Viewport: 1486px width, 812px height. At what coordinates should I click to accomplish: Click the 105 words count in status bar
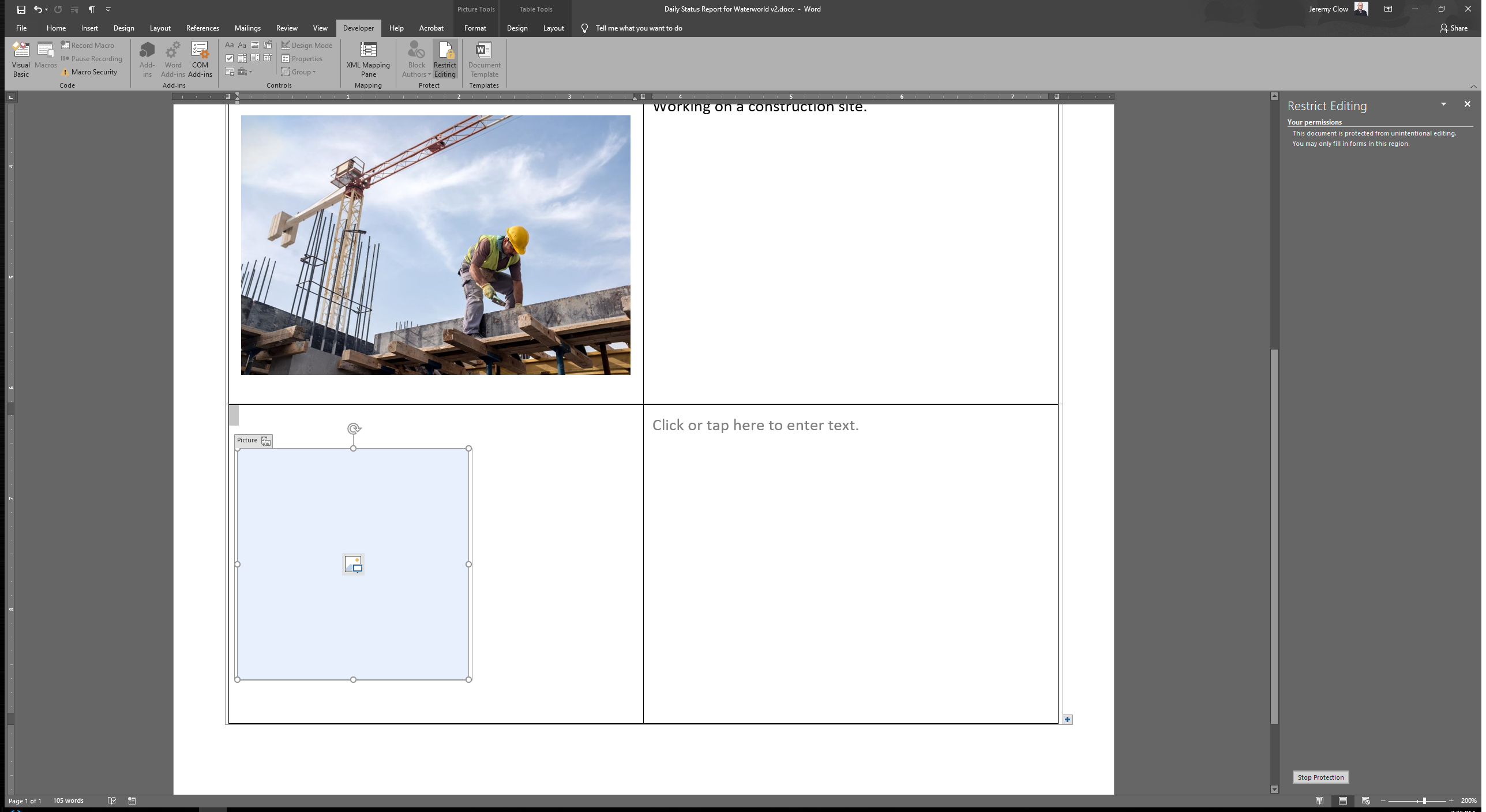(x=69, y=800)
